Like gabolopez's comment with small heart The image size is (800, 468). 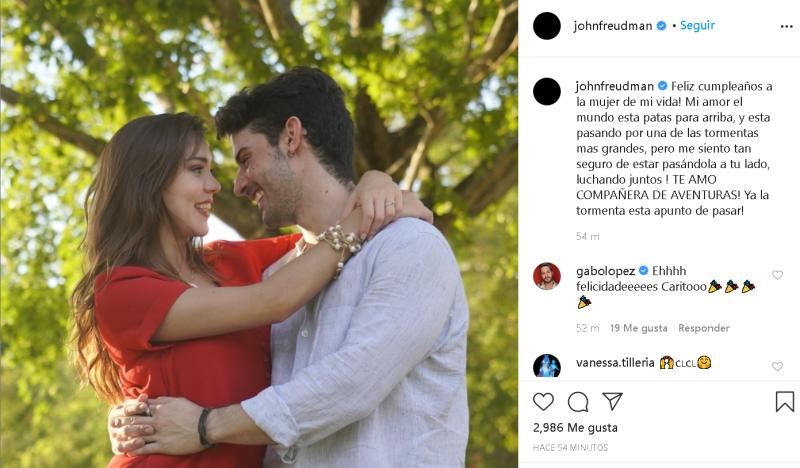[777, 275]
